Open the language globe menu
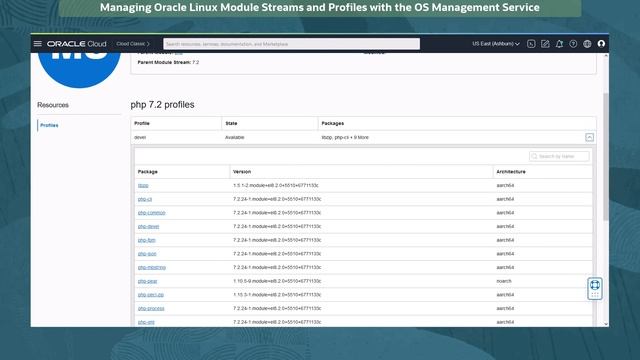Viewport: 640px width, 360px height. pyautogui.click(x=587, y=44)
